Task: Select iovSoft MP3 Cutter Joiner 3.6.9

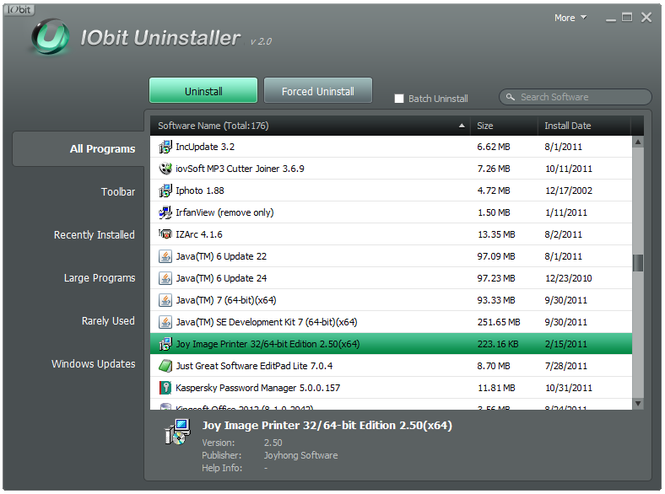Action: coord(391,169)
